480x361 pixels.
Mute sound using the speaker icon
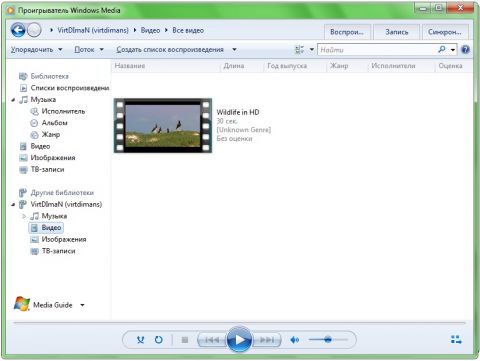[295, 340]
